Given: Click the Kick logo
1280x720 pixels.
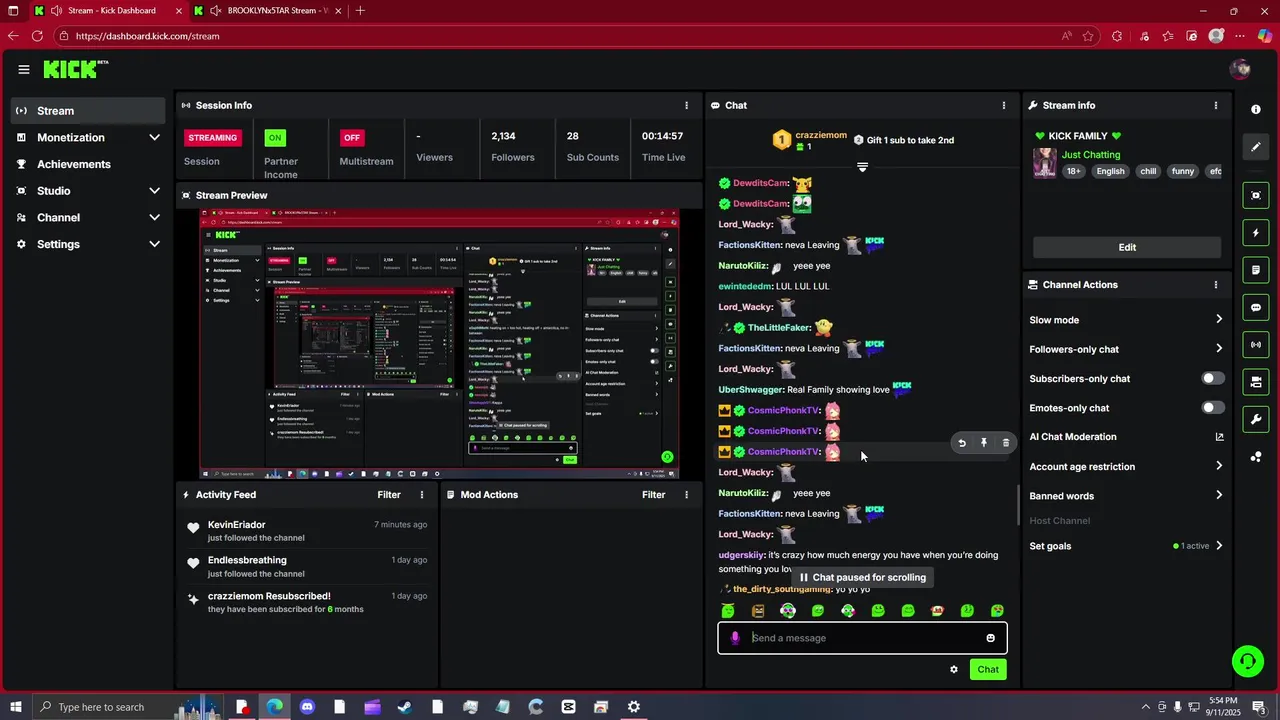Looking at the screenshot, I should [x=75, y=69].
